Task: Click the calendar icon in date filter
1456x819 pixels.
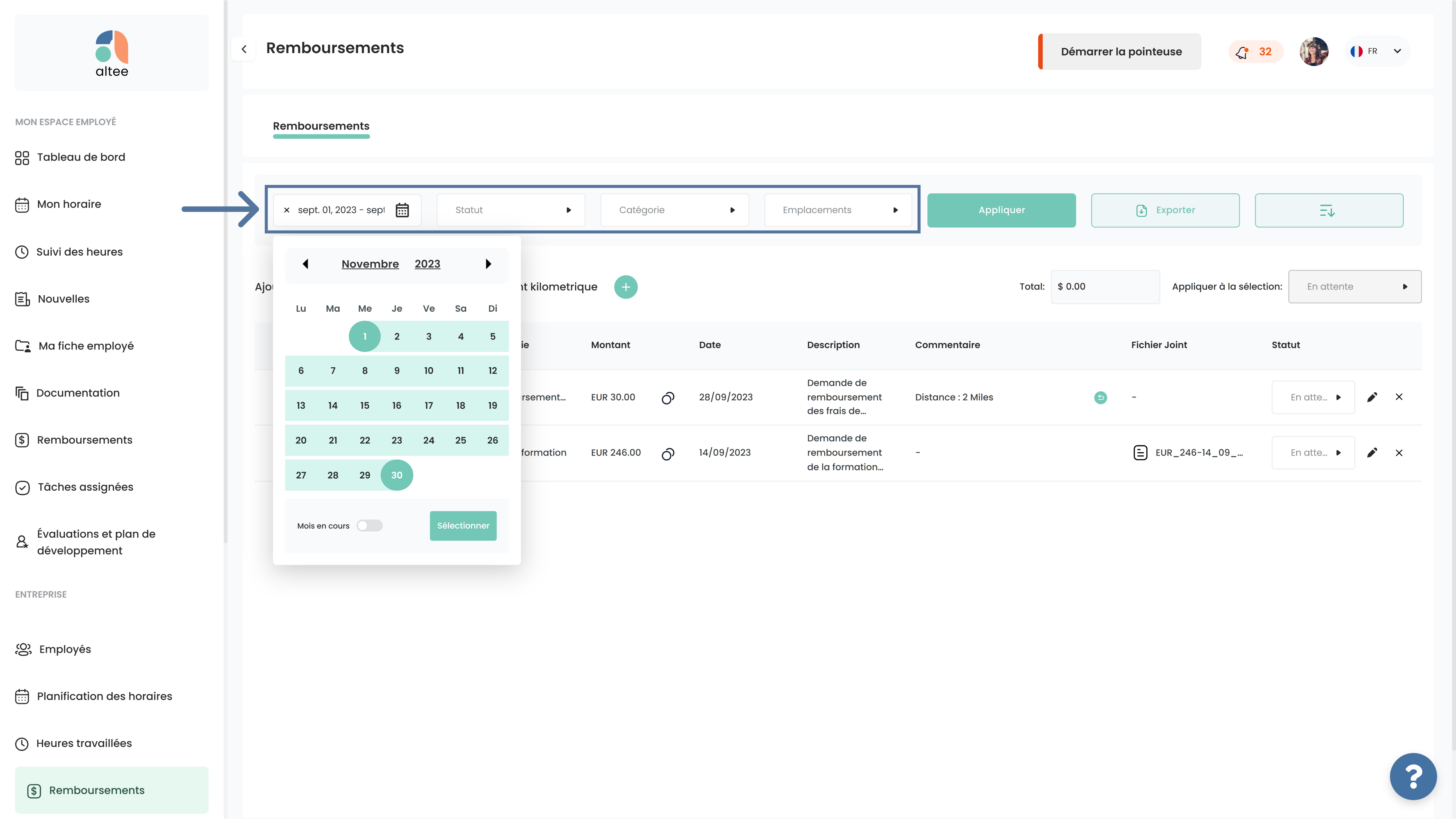Action: pos(402,210)
